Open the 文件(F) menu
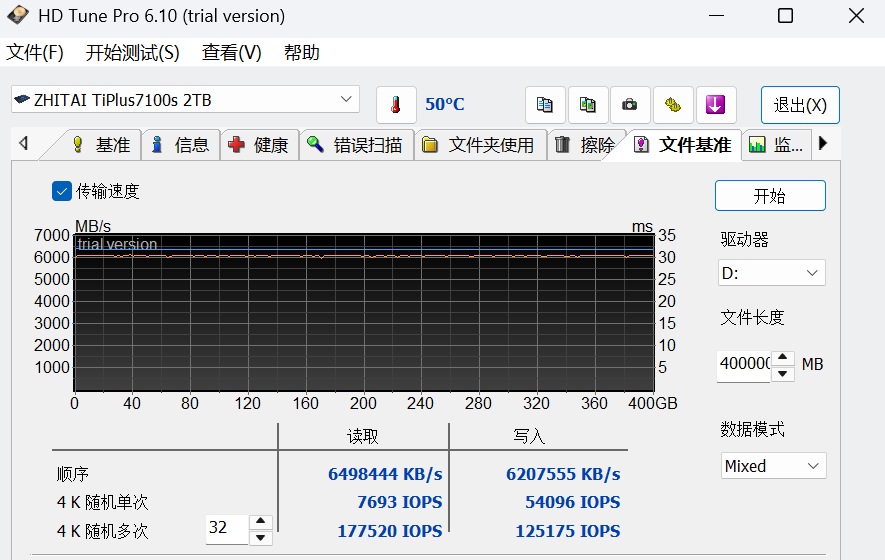 34,52
